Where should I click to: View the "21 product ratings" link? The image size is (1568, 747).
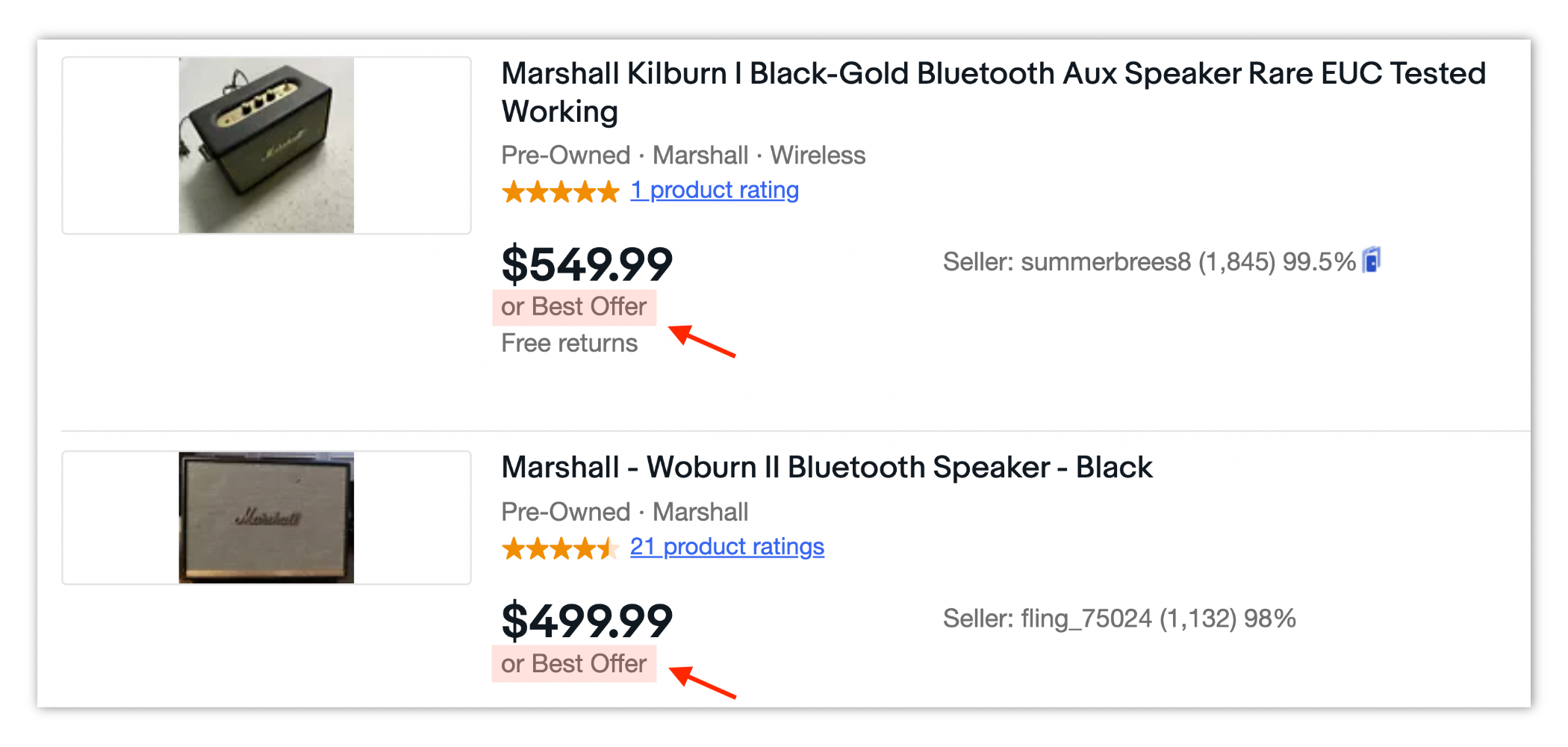[727, 547]
